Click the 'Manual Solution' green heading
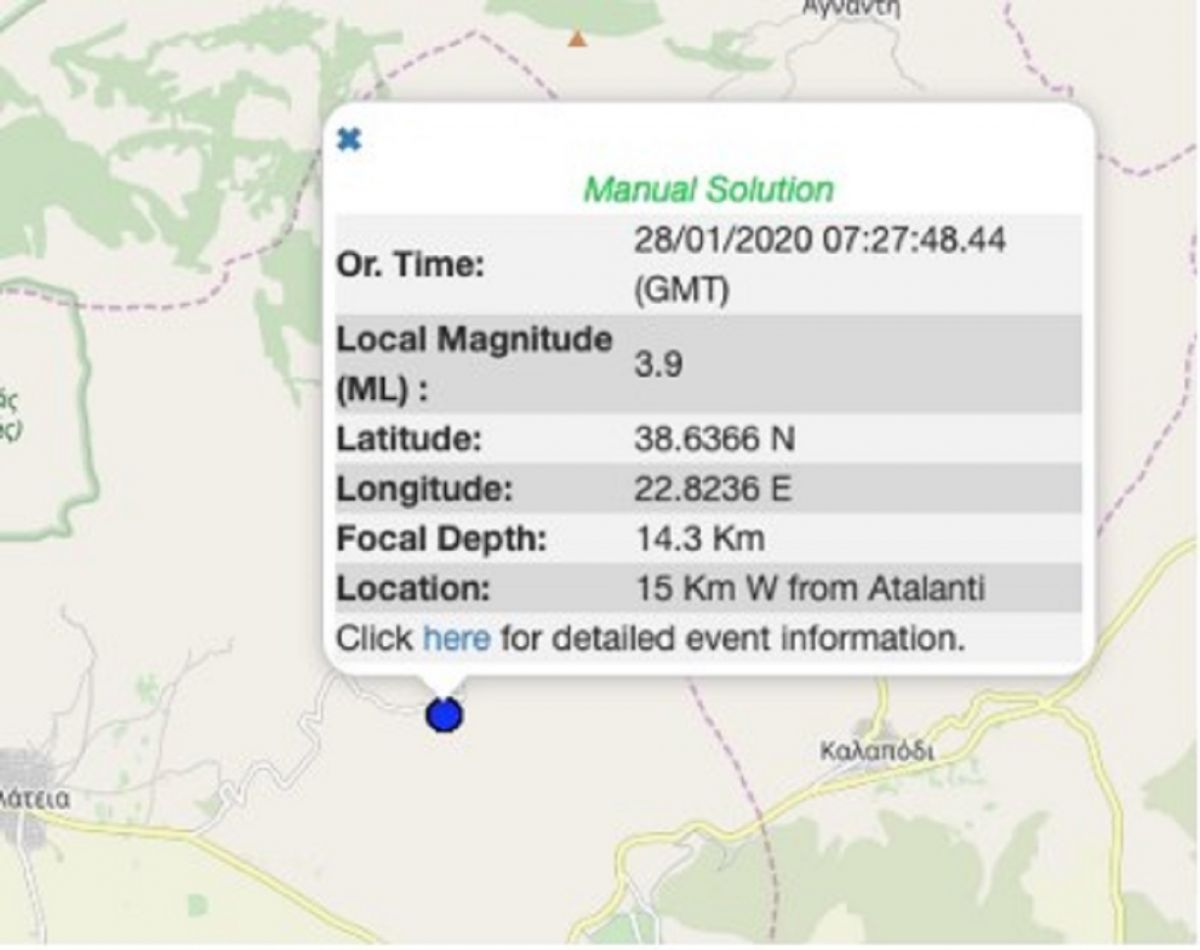1200x950 pixels. tap(708, 189)
